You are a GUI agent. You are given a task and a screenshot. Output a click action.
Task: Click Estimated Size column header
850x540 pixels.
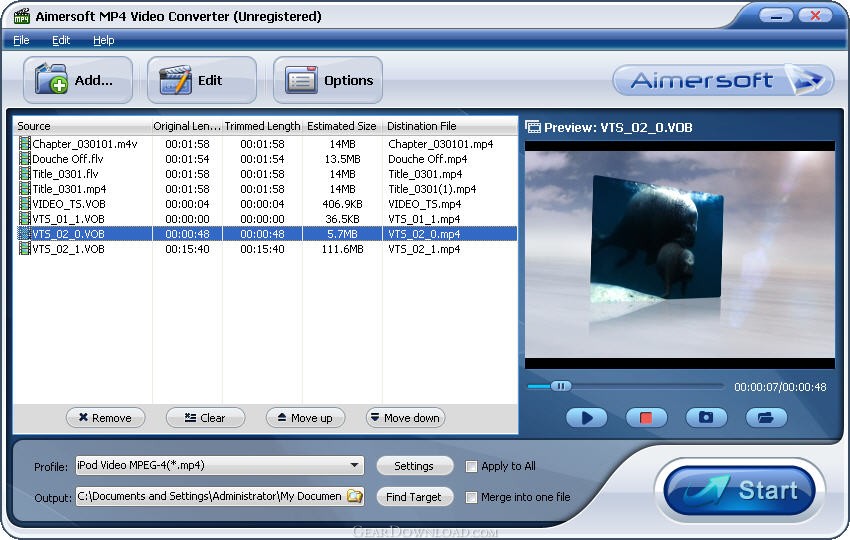(x=342, y=126)
